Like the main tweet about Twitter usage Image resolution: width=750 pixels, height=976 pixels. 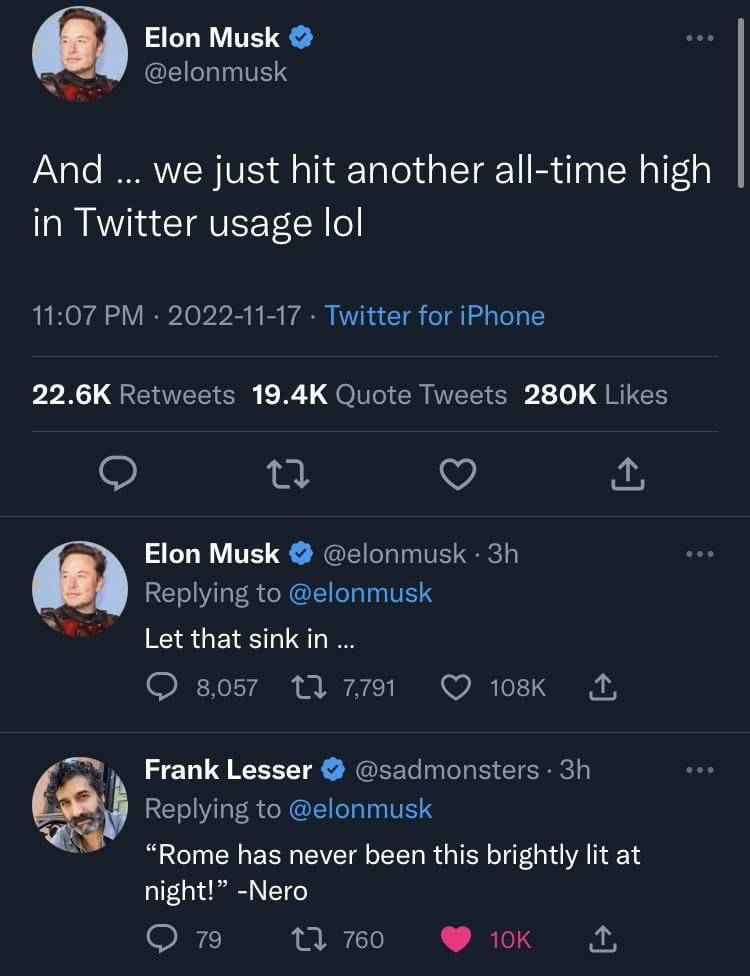click(x=458, y=474)
